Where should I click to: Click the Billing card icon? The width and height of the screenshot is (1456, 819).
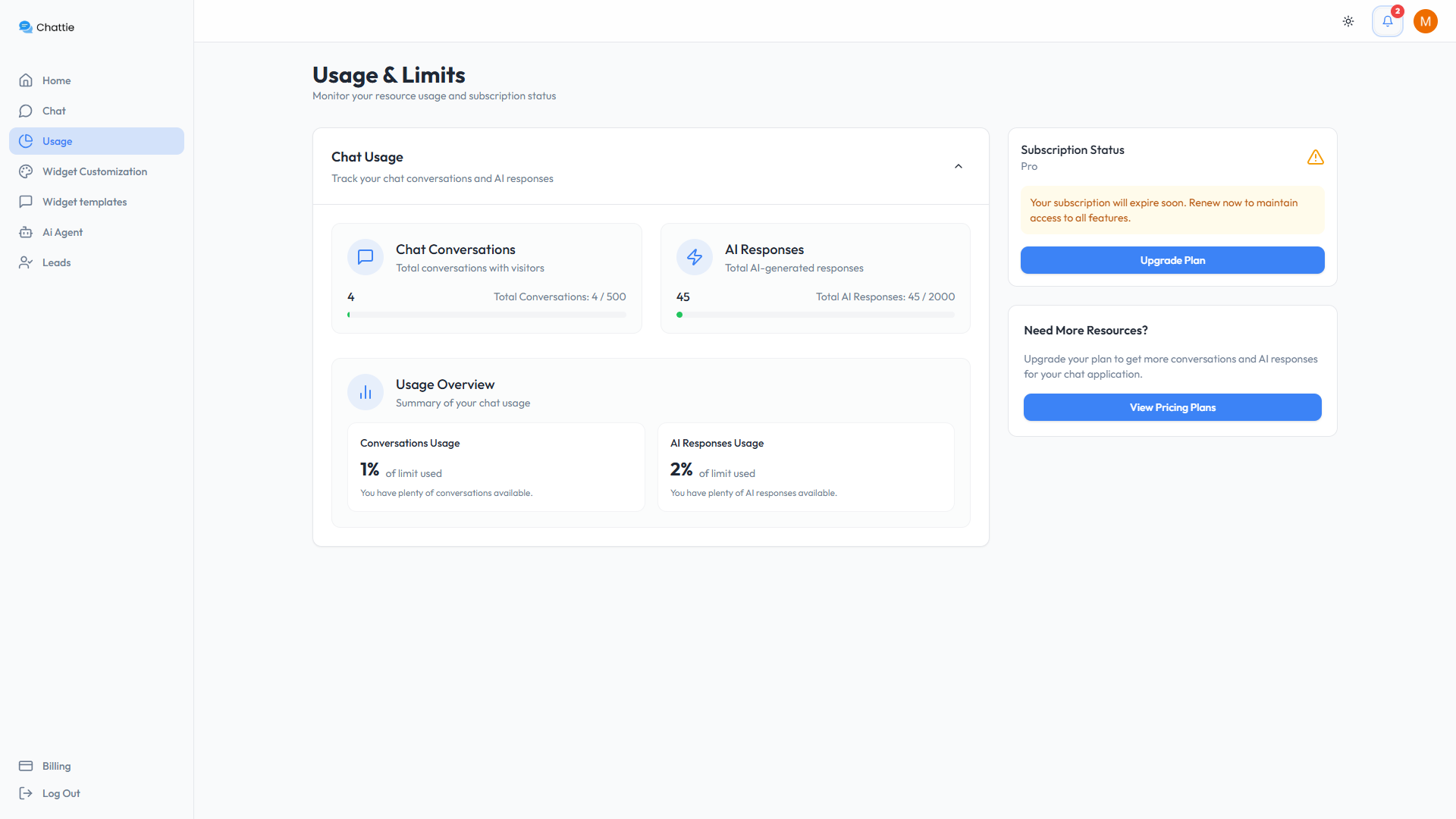click(x=26, y=766)
